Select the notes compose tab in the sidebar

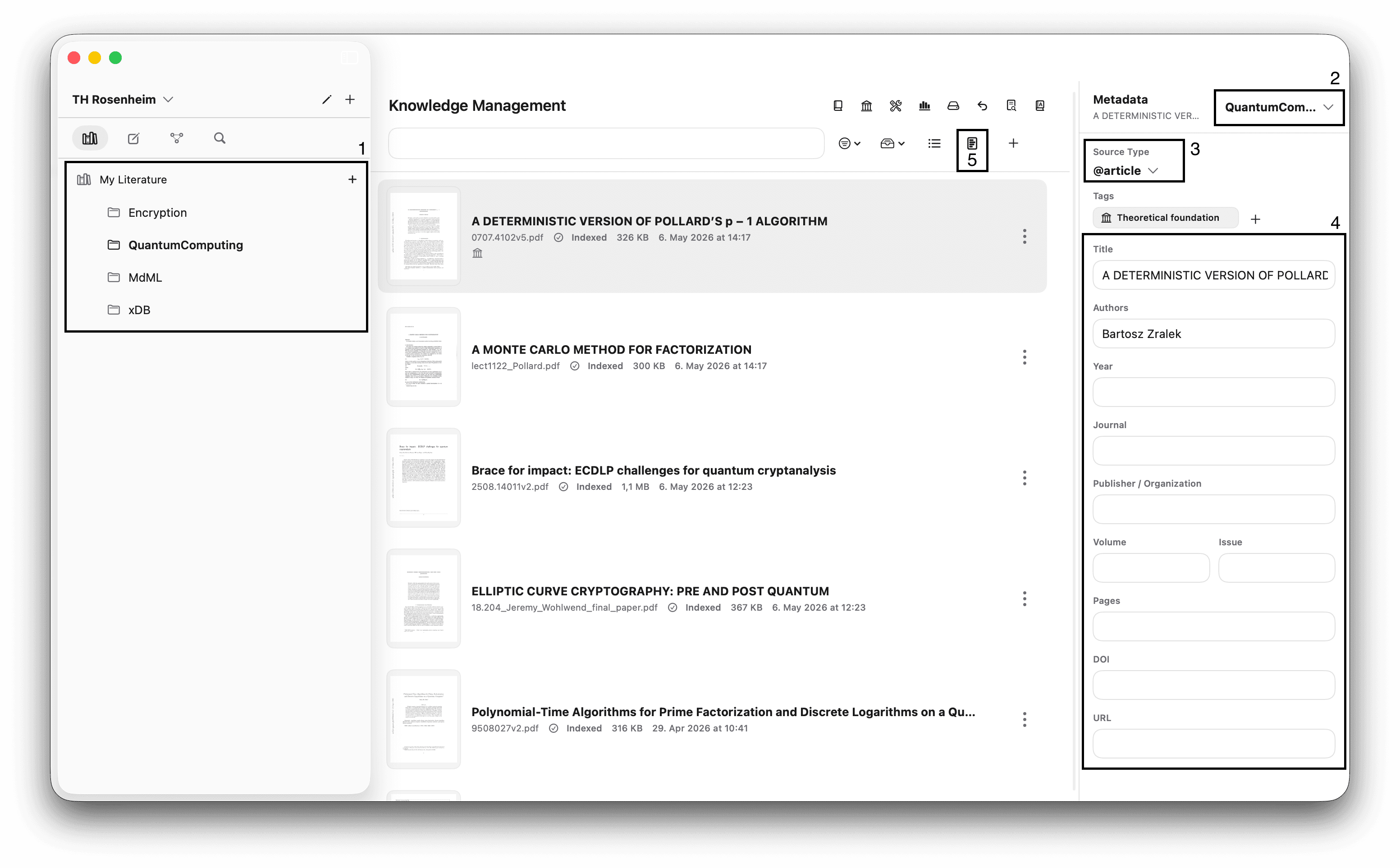pyautogui.click(x=133, y=138)
